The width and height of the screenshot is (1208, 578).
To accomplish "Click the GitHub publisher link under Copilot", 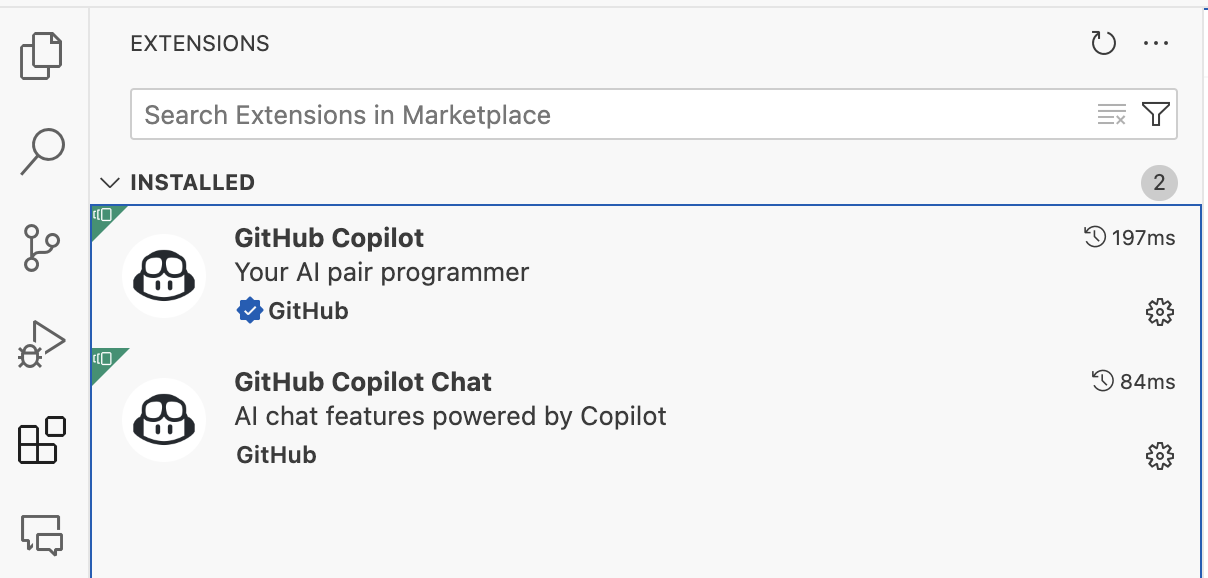I will coord(309,310).
